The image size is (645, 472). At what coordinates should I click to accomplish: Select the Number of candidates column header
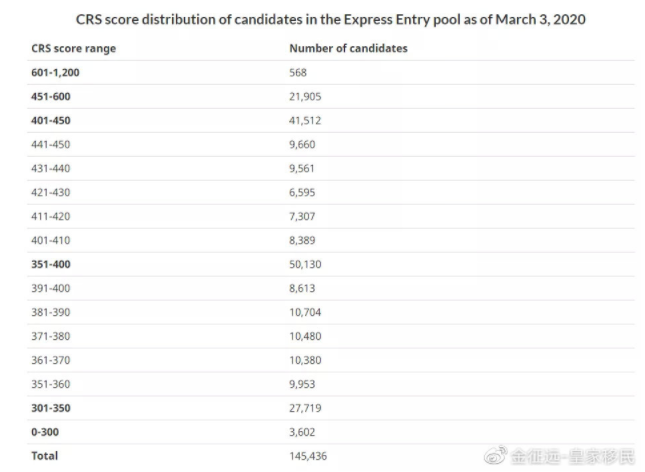[x=348, y=49]
